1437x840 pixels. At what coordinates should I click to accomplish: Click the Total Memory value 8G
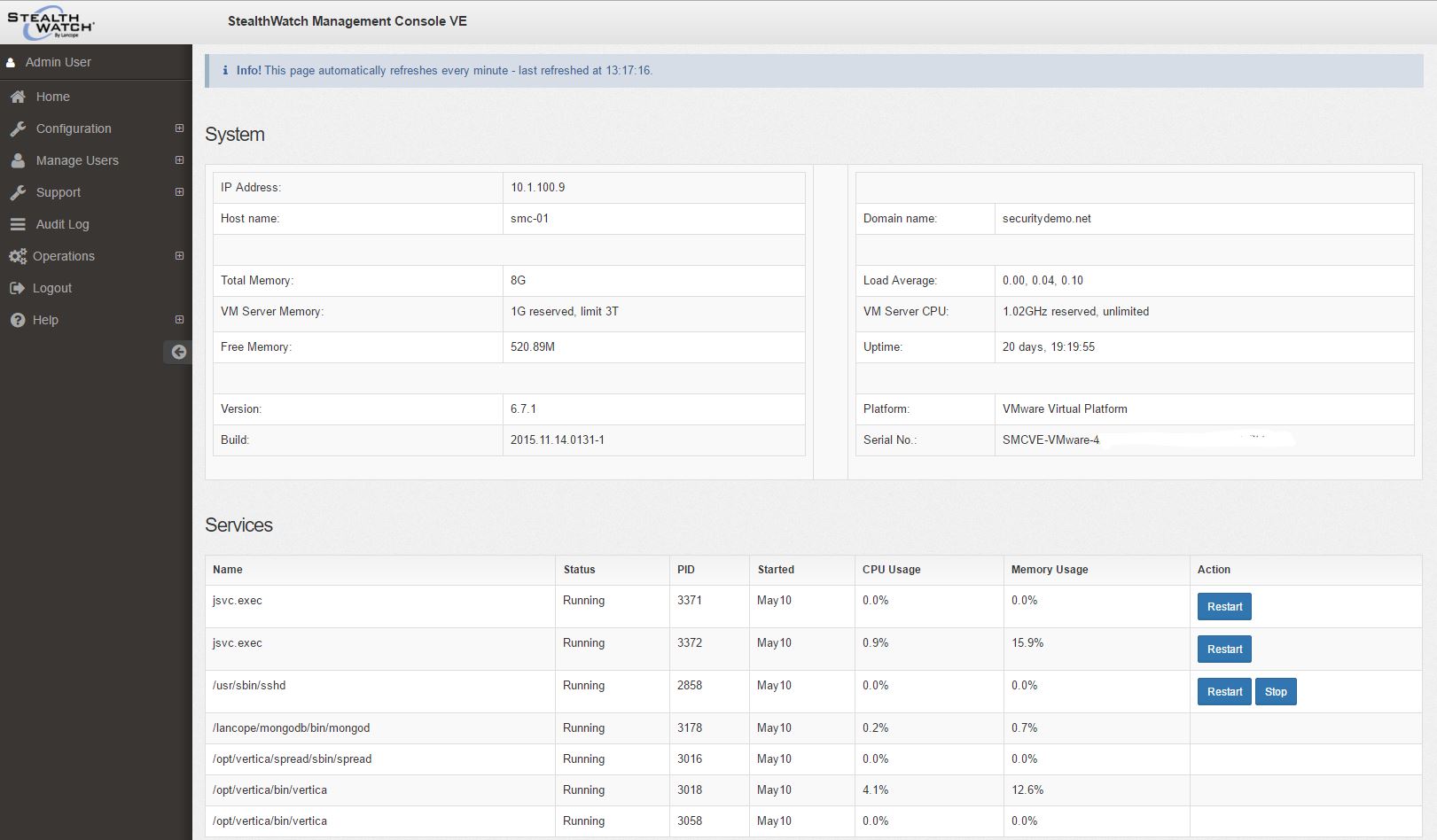click(x=518, y=280)
